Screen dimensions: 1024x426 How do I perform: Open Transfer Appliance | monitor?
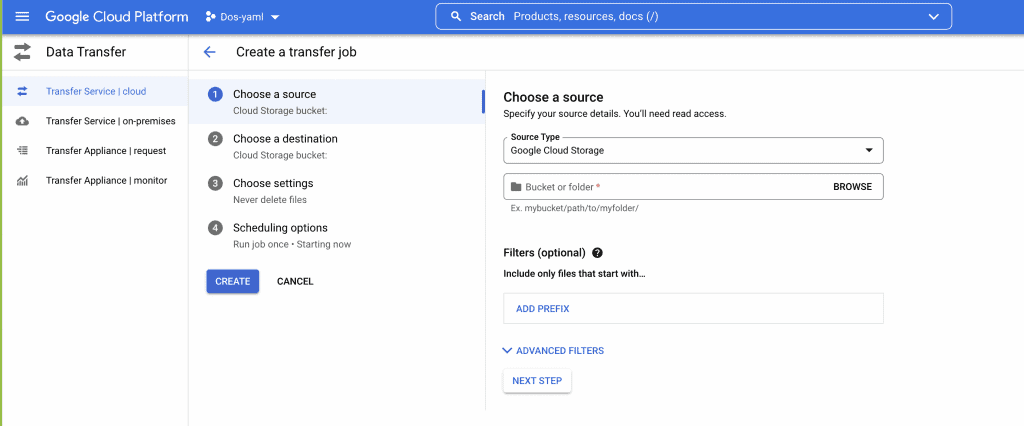point(94,180)
